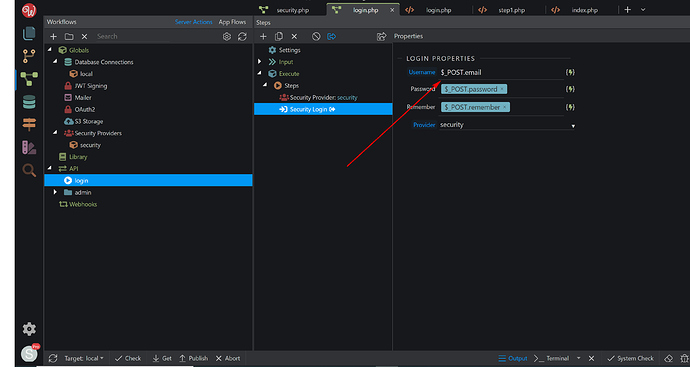Select the login API action
Image resolution: width=690 pixels, height=367 pixels.
click(148, 180)
